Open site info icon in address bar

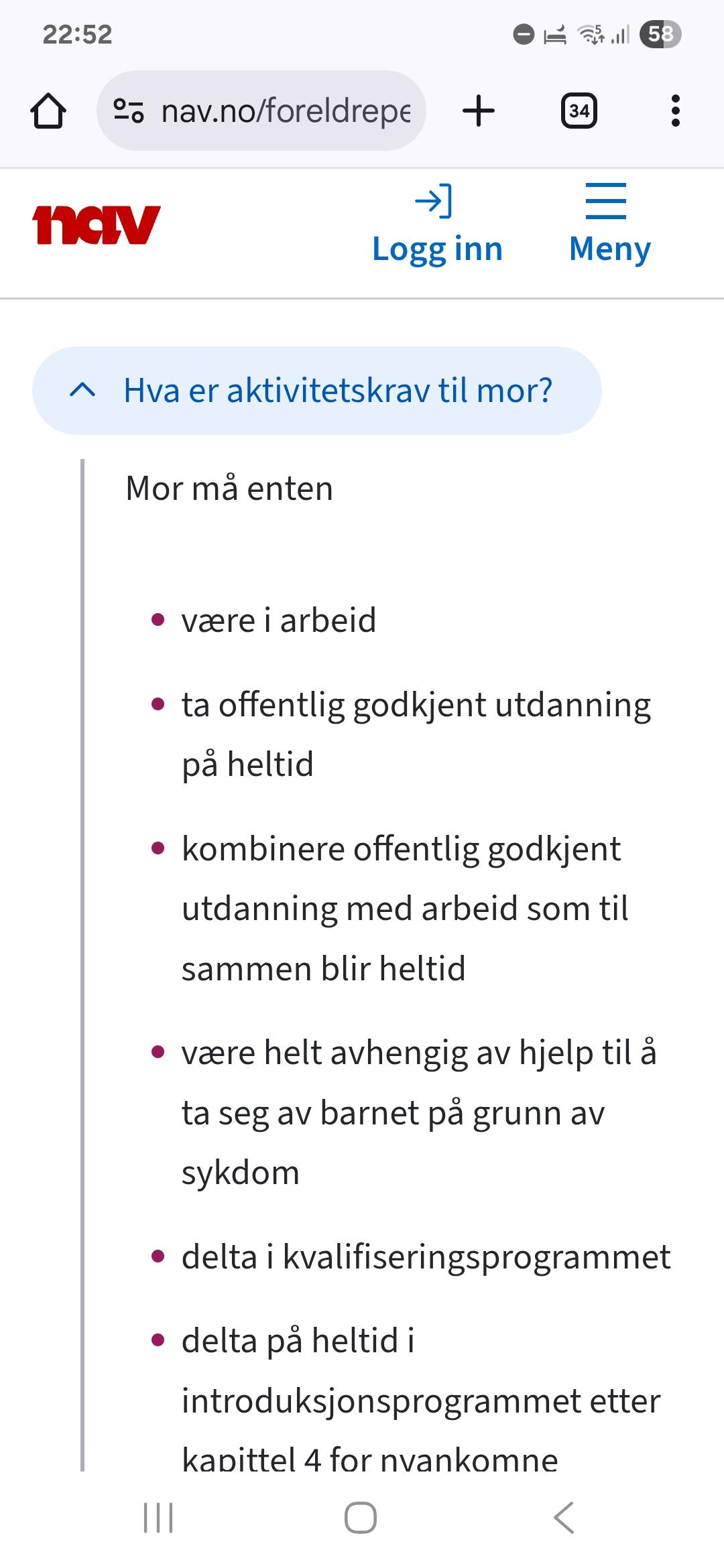(x=128, y=111)
